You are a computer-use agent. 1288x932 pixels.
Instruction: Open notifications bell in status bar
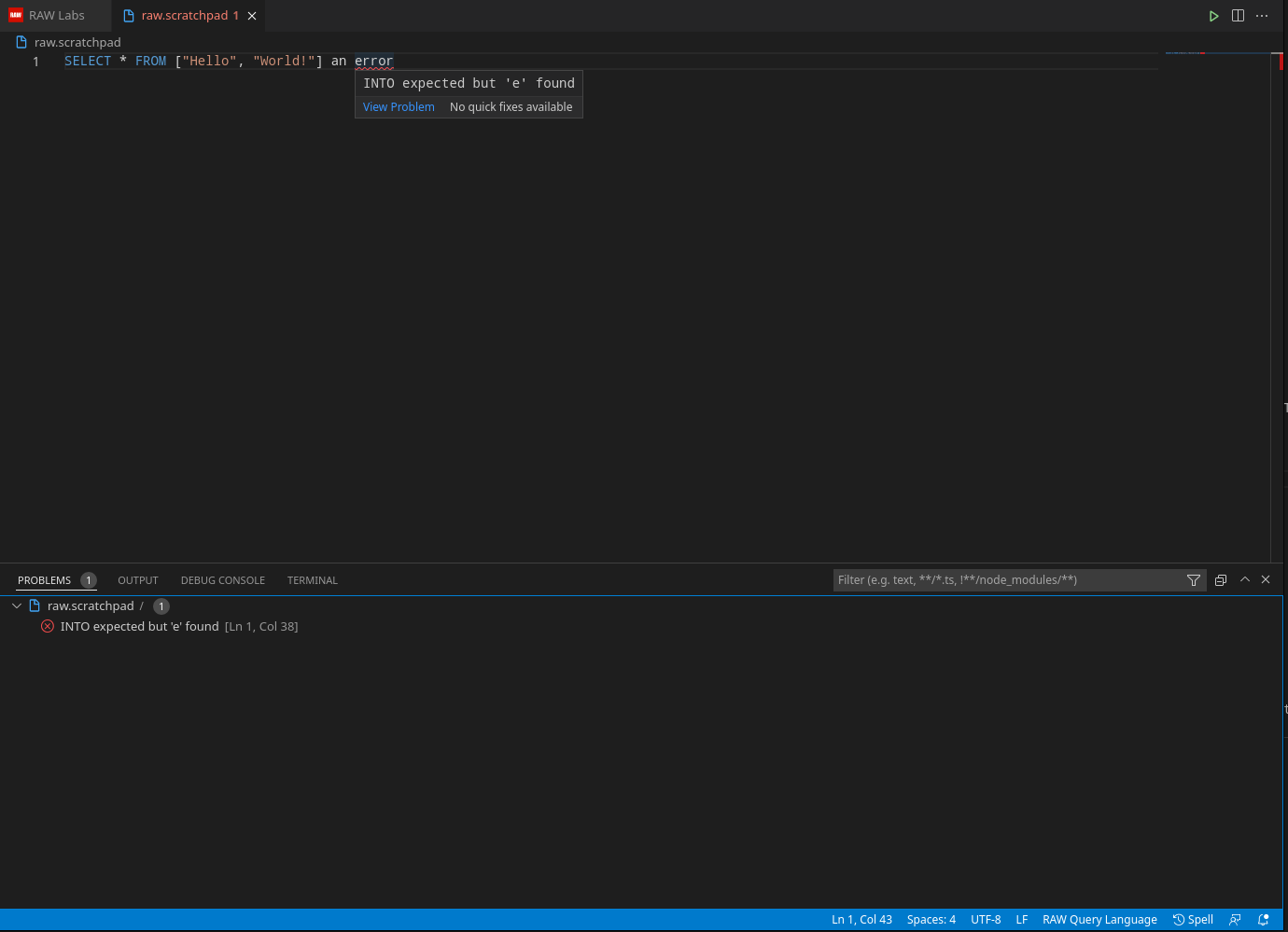click(1264, 920)
